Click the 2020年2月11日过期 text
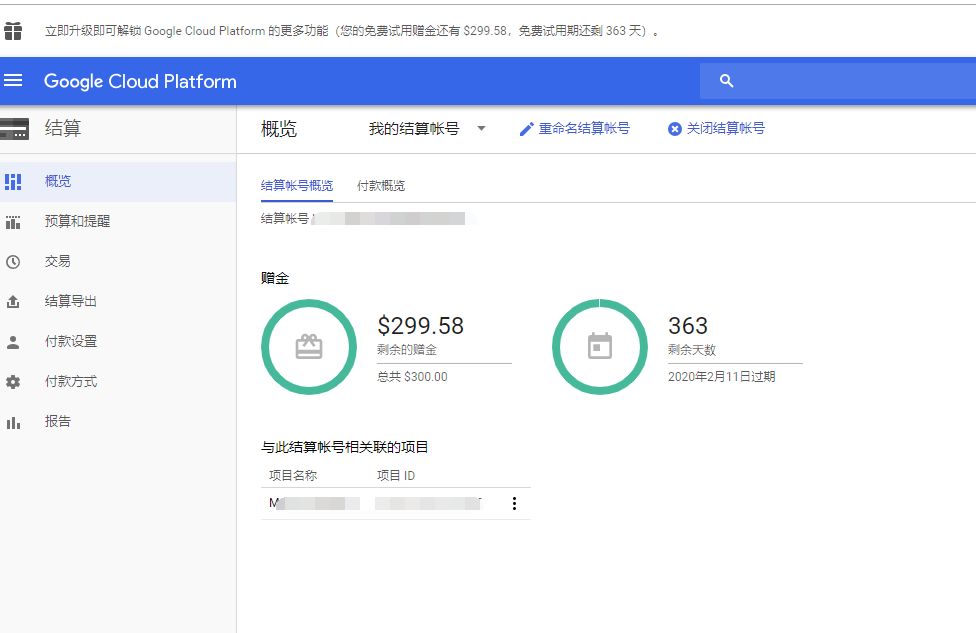Screen dimensions: 976x633 pyautogui.click(x=721, y=377)
